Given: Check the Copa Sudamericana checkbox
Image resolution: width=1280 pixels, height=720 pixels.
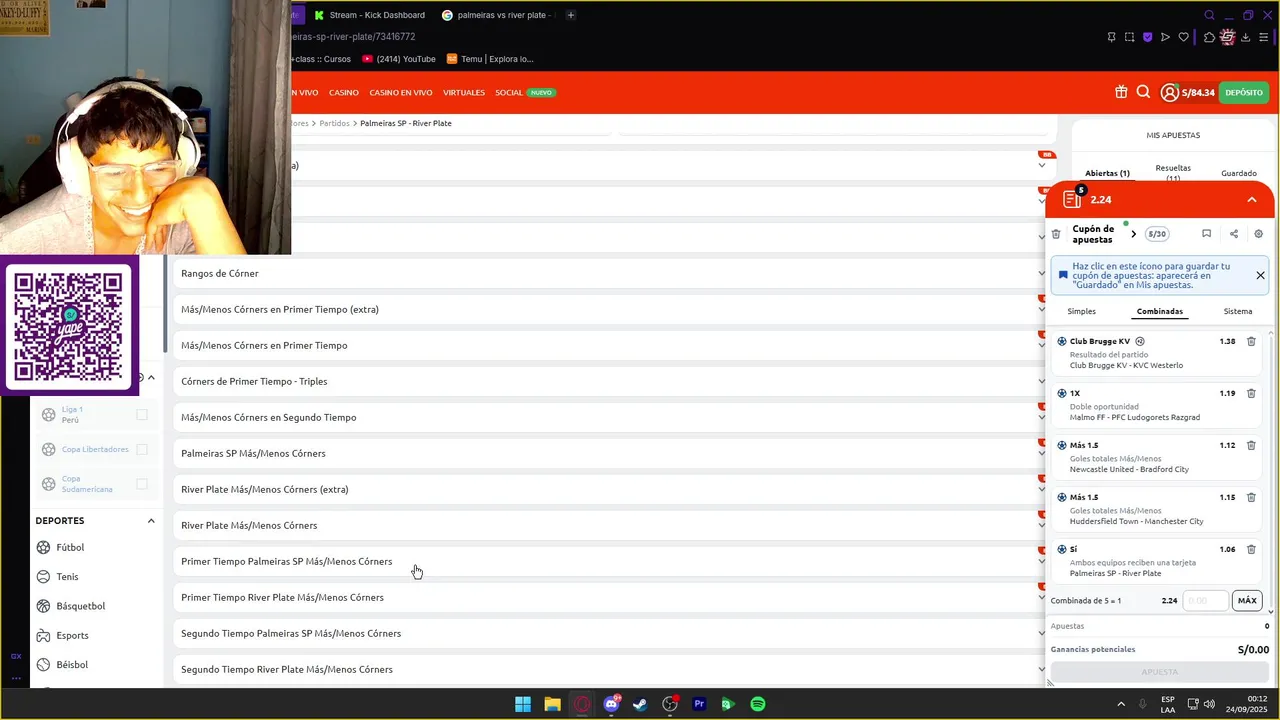Looking at the screenshot, I should click(142, 484).
